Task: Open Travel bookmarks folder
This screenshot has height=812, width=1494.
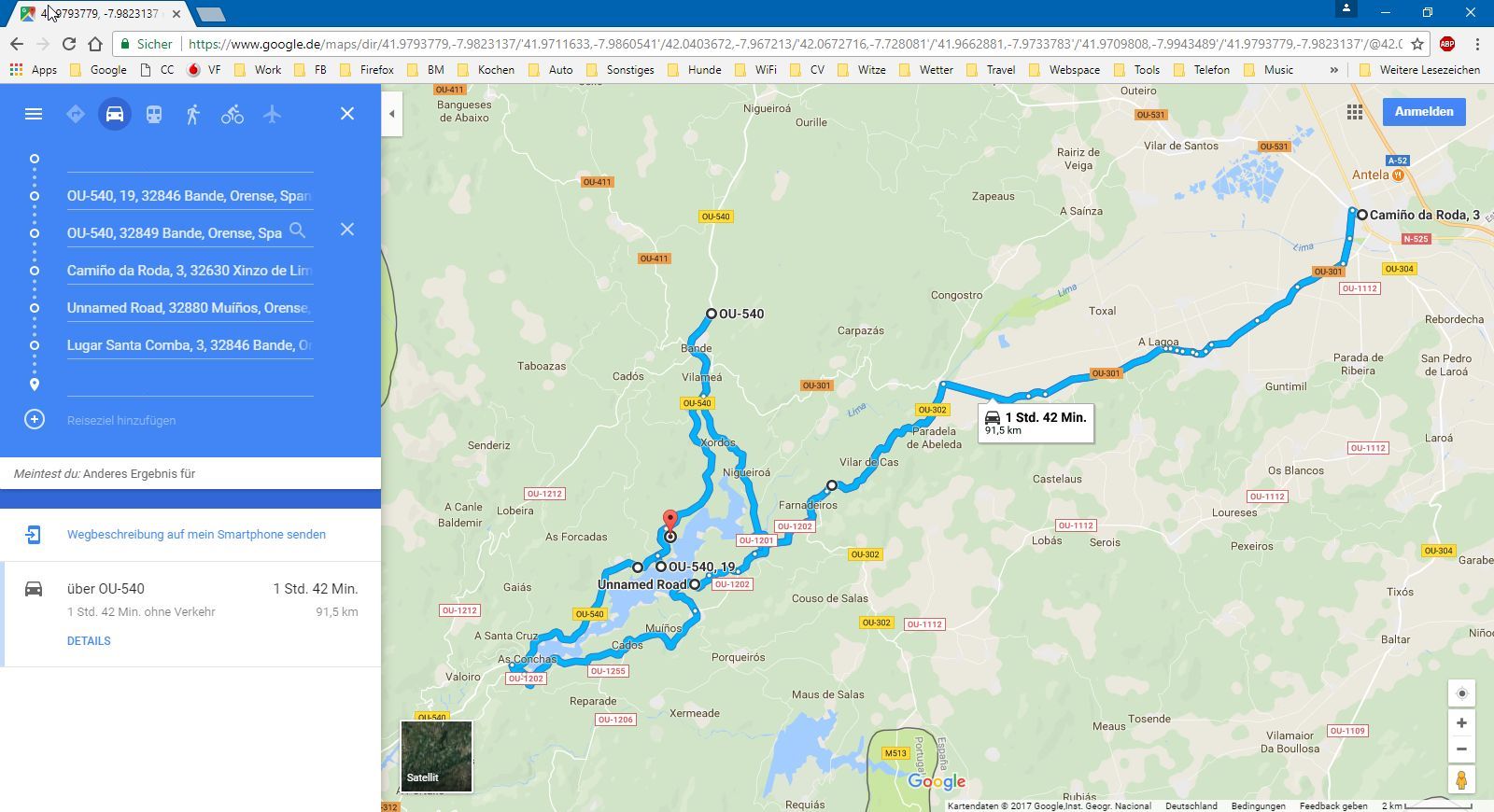Action: [991, 70]
